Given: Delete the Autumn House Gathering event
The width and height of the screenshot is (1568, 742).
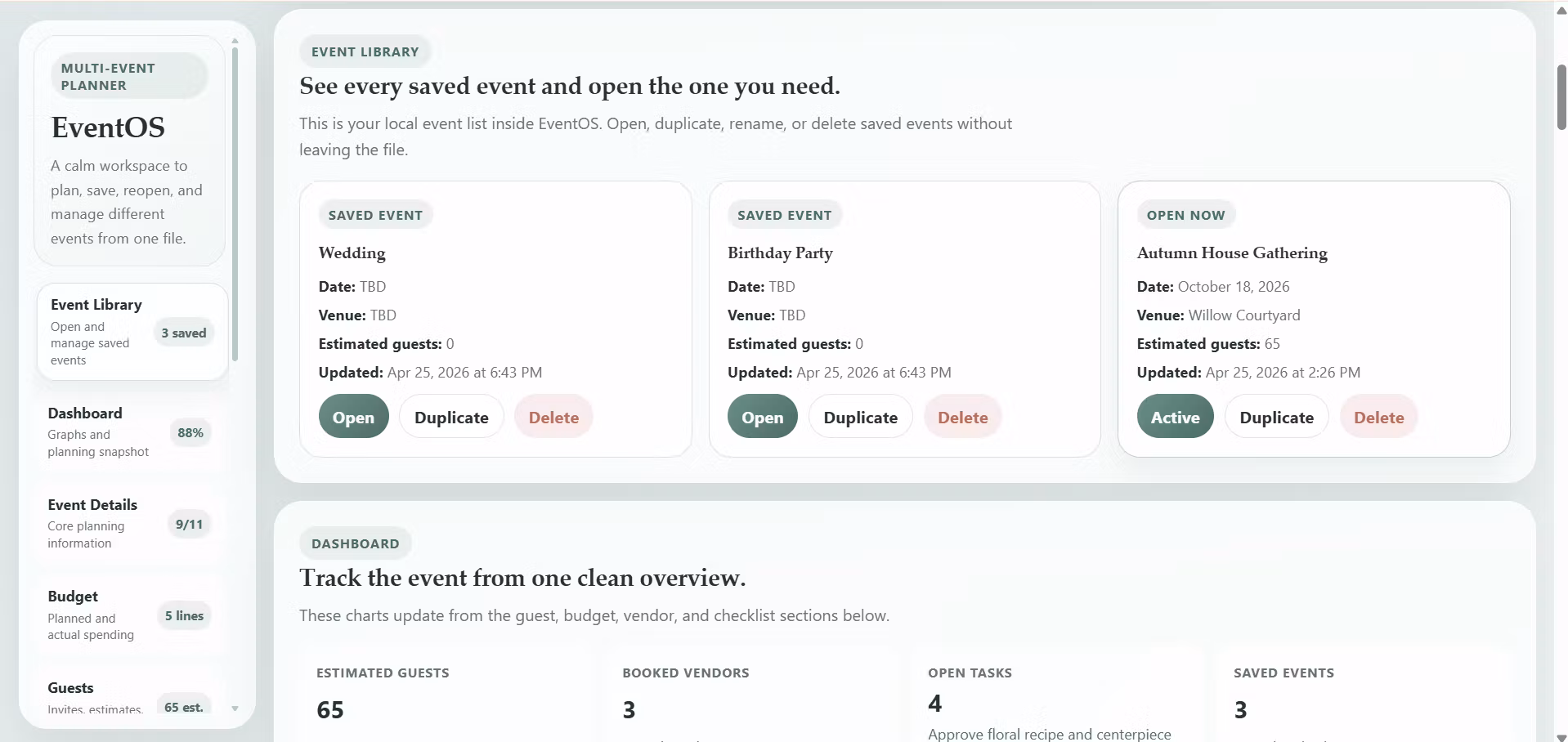Looking at the screenshot, I should (1379, 417).
